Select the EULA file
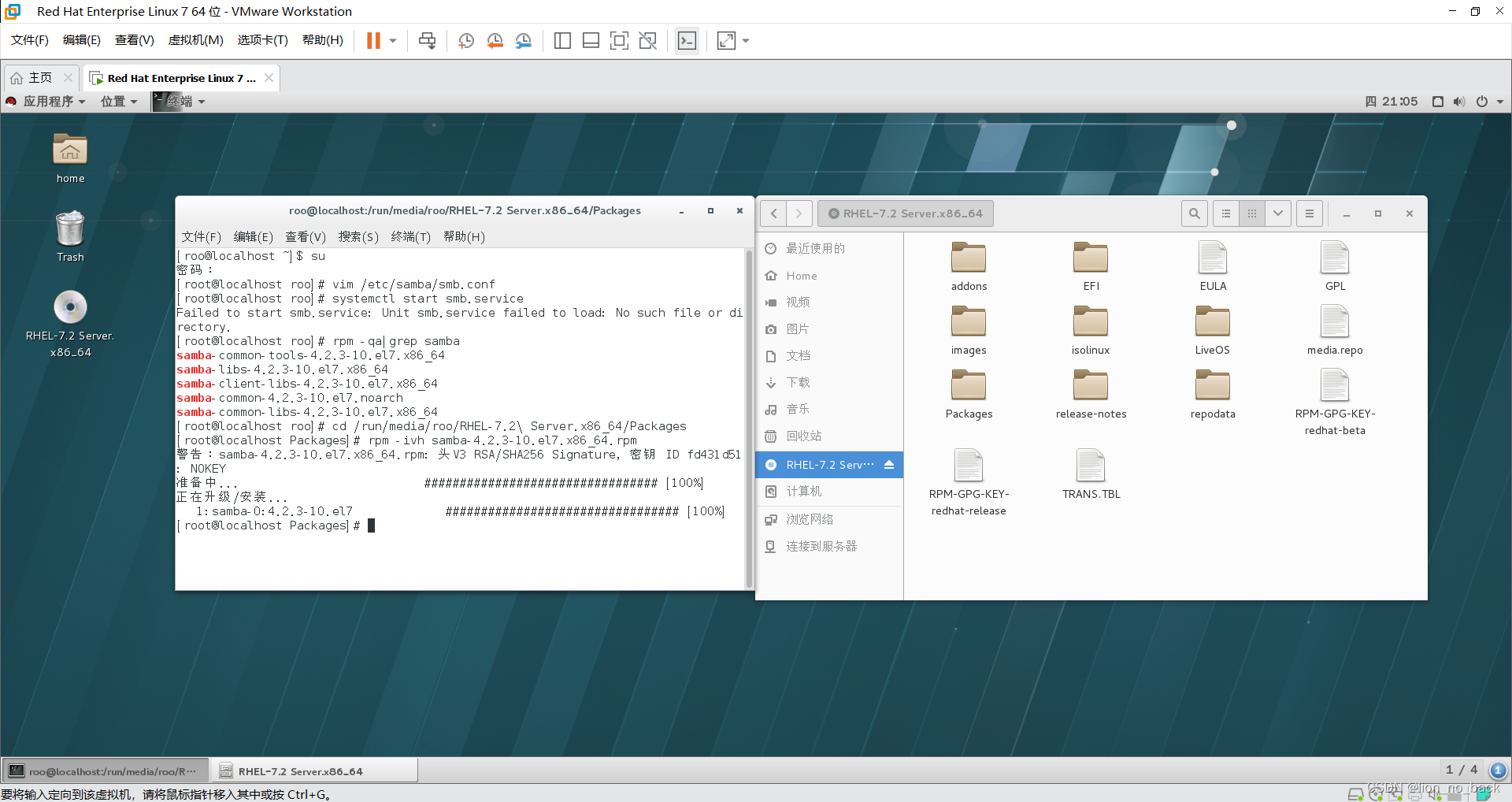Screen dimensions: 1512x802 pos(1213,267)
